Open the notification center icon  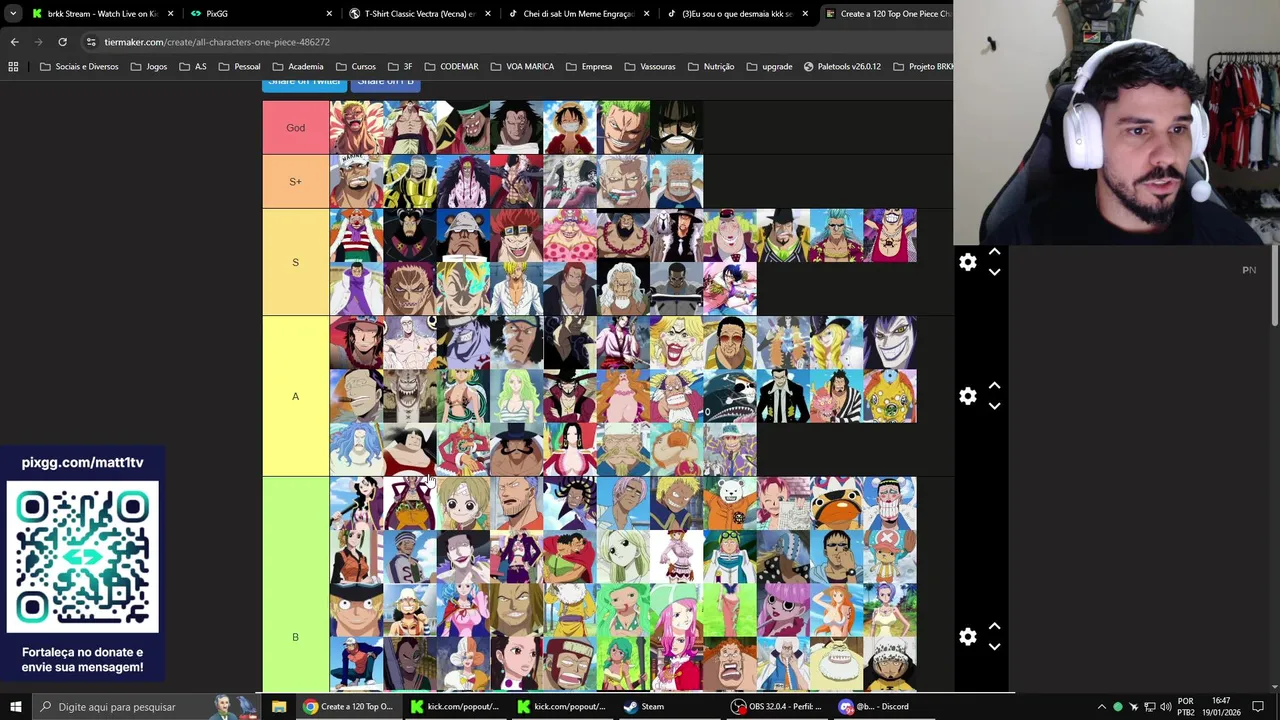pos(1258,707)
